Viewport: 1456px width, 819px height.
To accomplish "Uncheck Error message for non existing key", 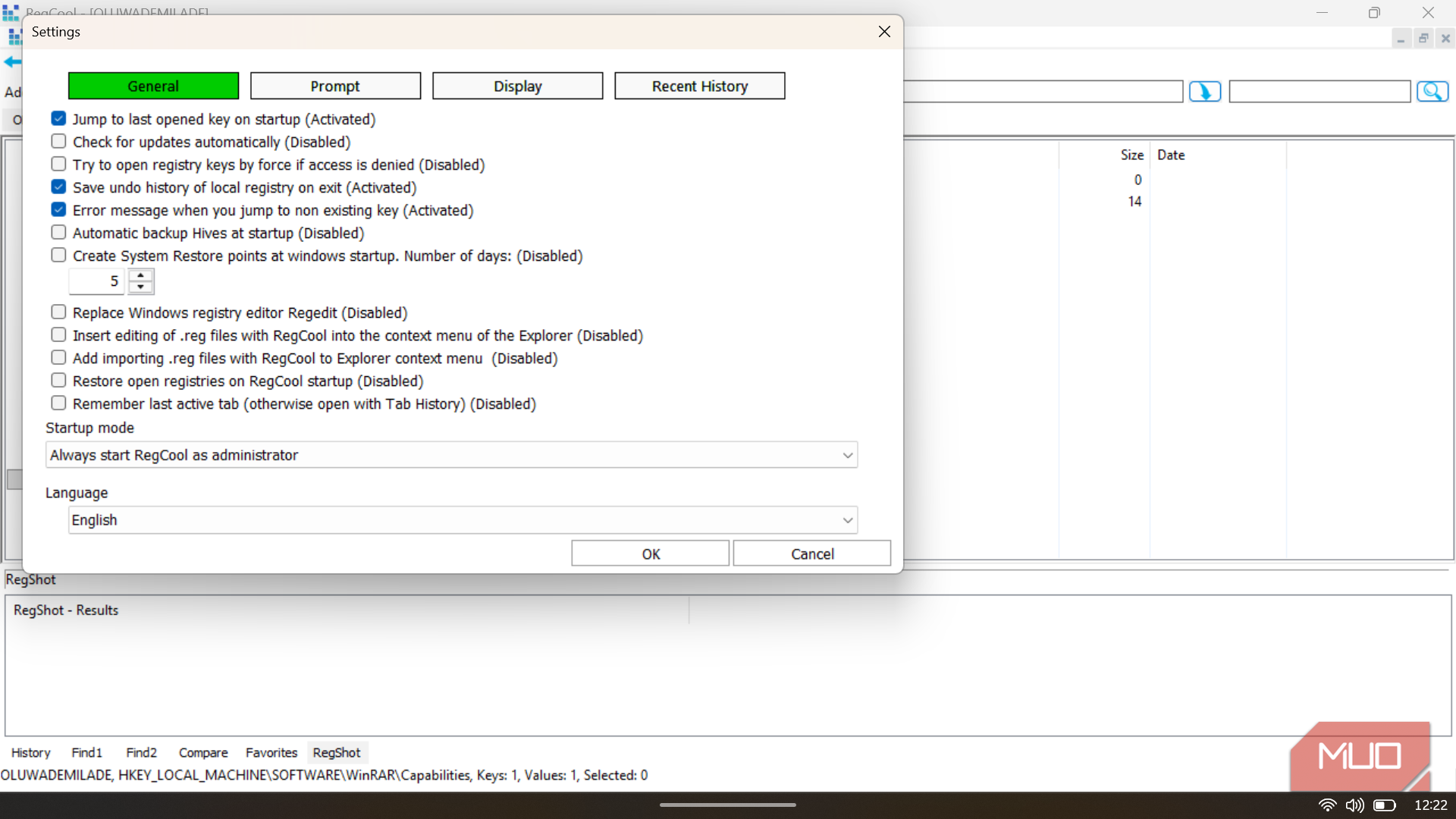I will point(58,209).
